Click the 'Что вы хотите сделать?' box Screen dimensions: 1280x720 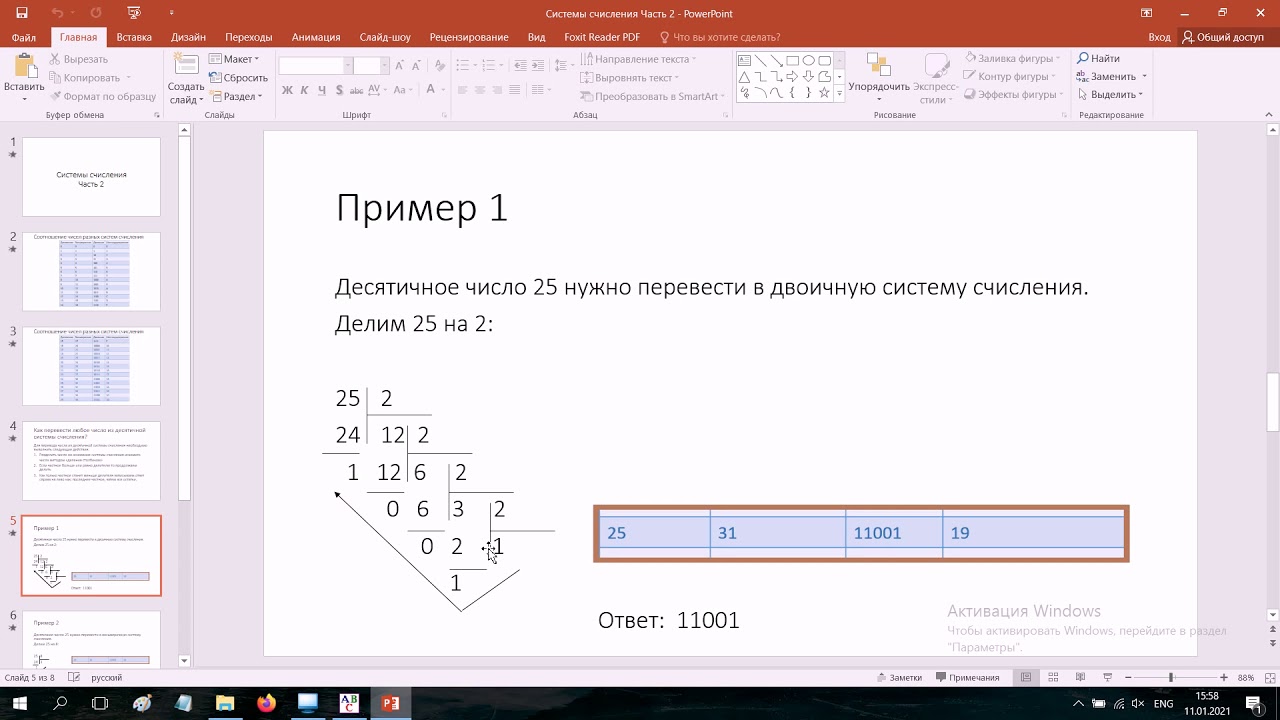tap(721, 37)
